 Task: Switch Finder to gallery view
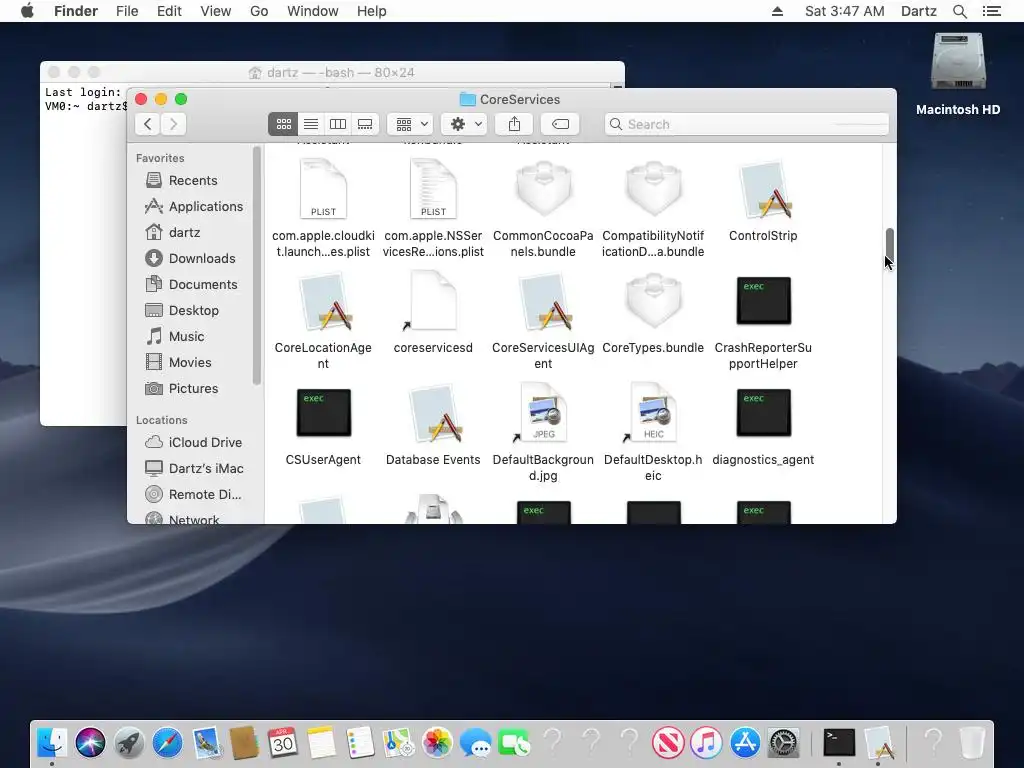(x=365, y=124)
